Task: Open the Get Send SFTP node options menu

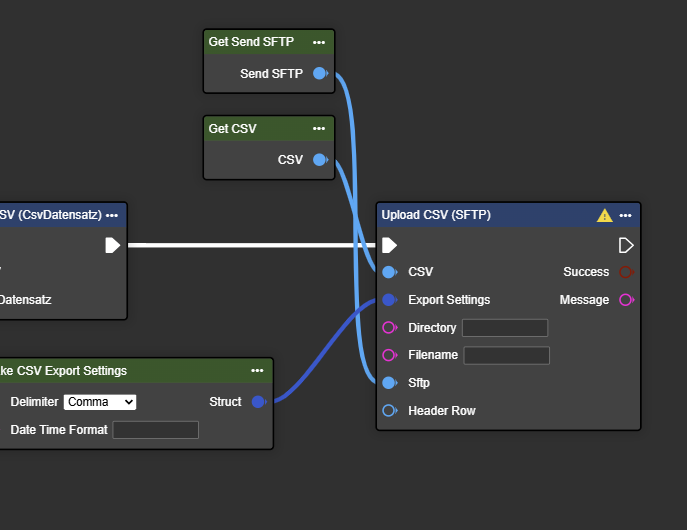Action: click(x=319, y=42)
